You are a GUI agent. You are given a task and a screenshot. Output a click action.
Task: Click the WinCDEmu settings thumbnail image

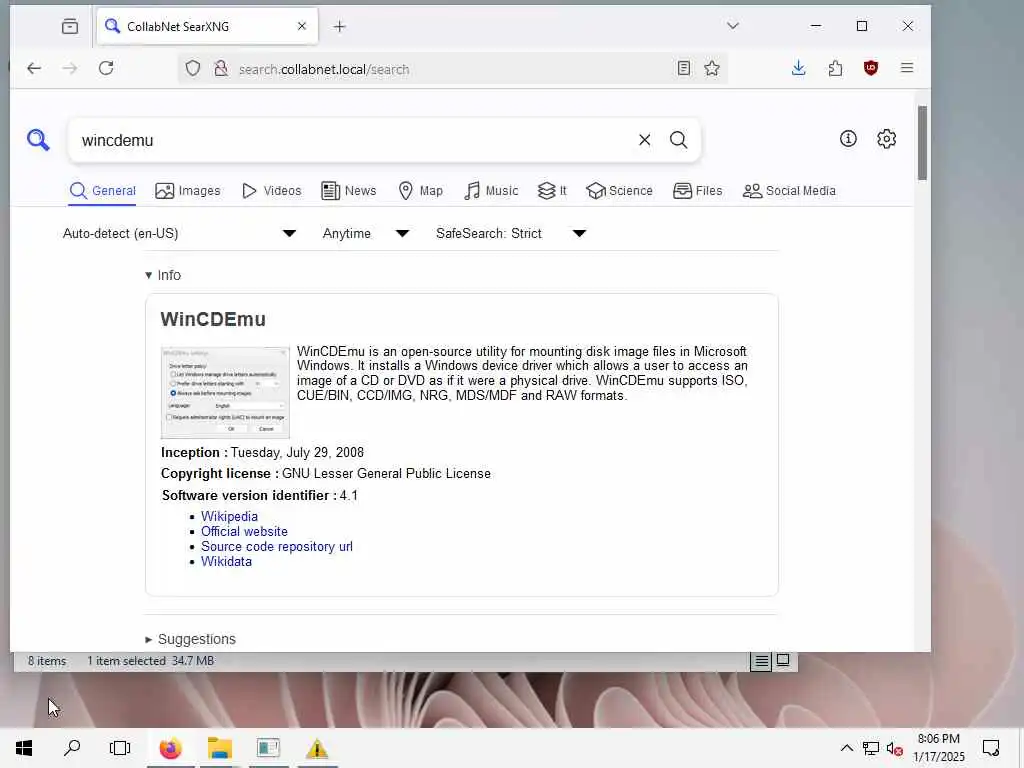tap(225, 392)
